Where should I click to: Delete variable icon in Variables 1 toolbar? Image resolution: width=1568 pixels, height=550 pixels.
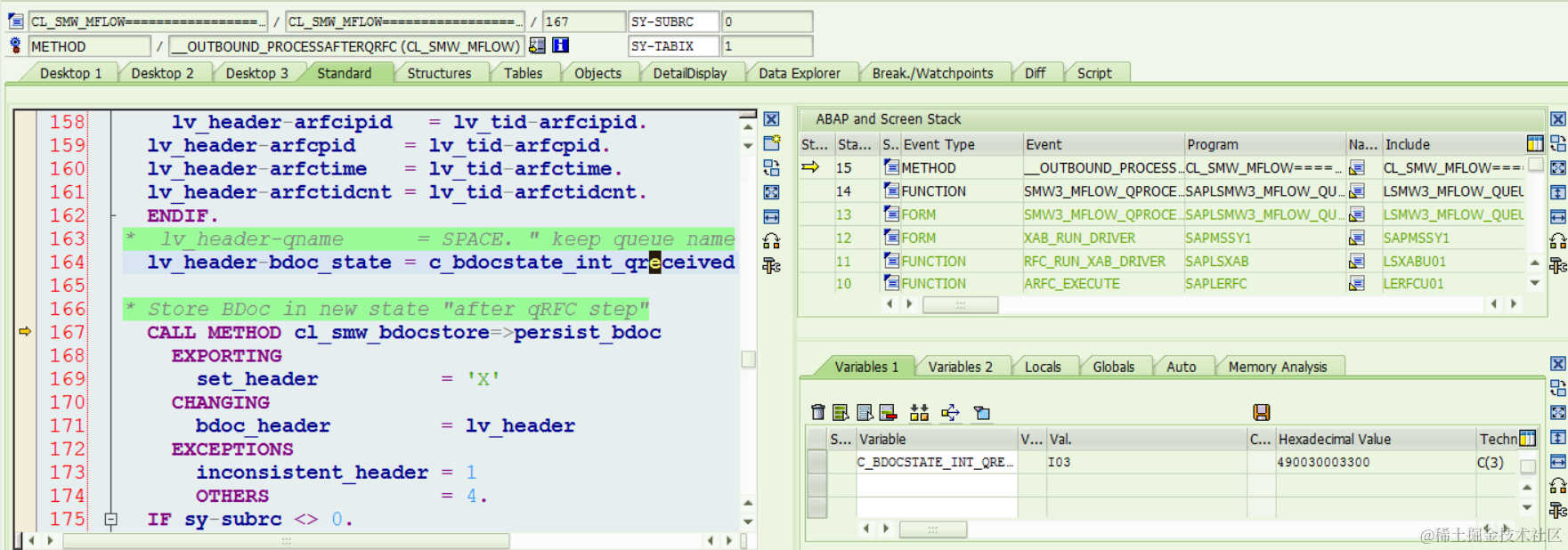(x=818, y=412)
